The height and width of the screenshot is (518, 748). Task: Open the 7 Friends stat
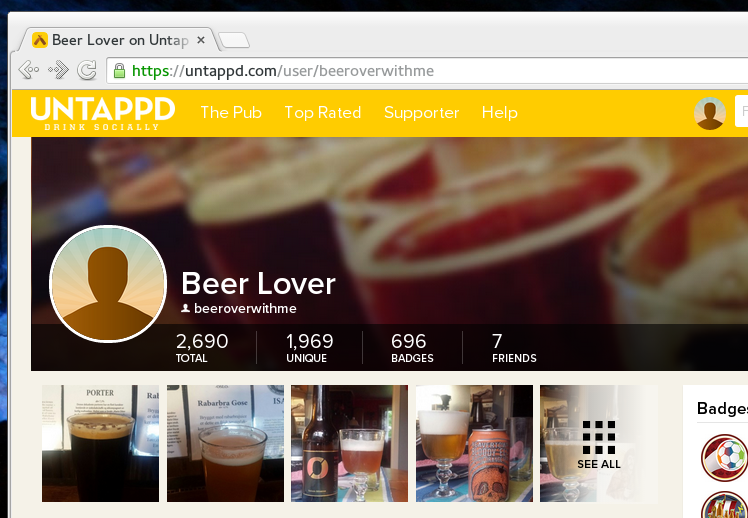point(514,348)
